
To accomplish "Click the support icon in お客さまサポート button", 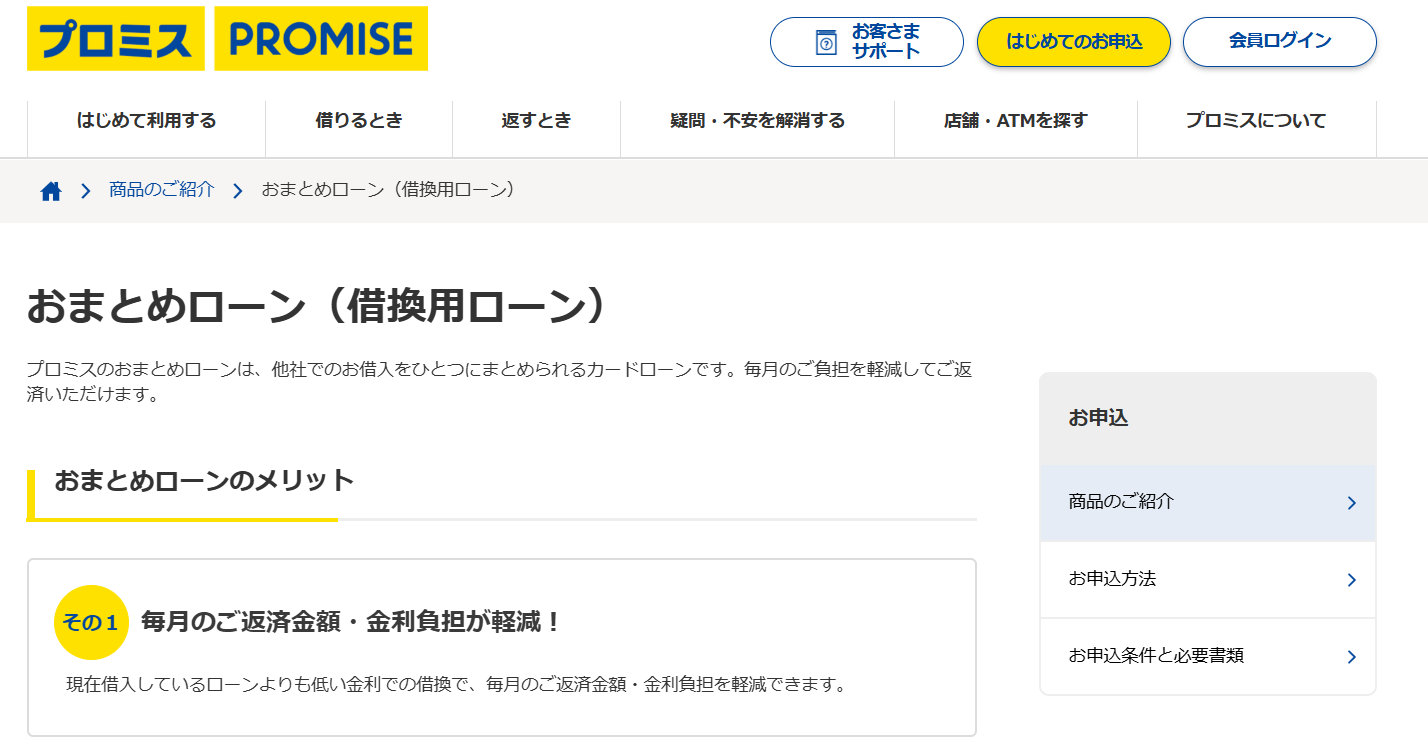I will 826,43.
